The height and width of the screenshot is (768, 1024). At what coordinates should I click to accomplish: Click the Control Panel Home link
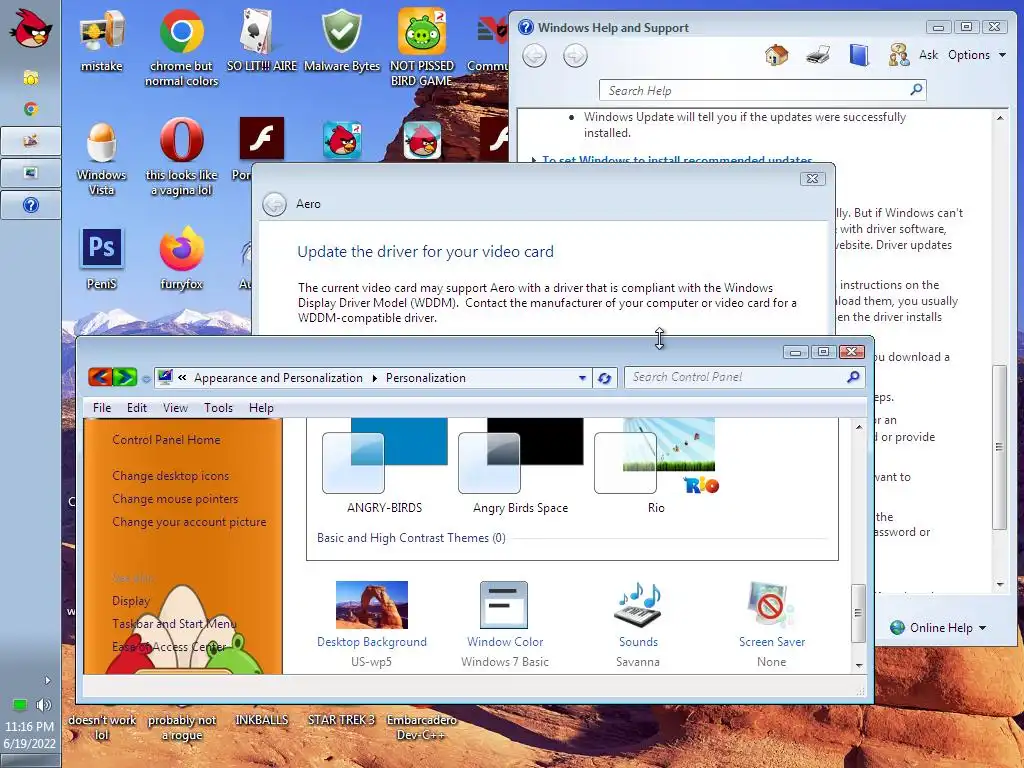(166, 440)
